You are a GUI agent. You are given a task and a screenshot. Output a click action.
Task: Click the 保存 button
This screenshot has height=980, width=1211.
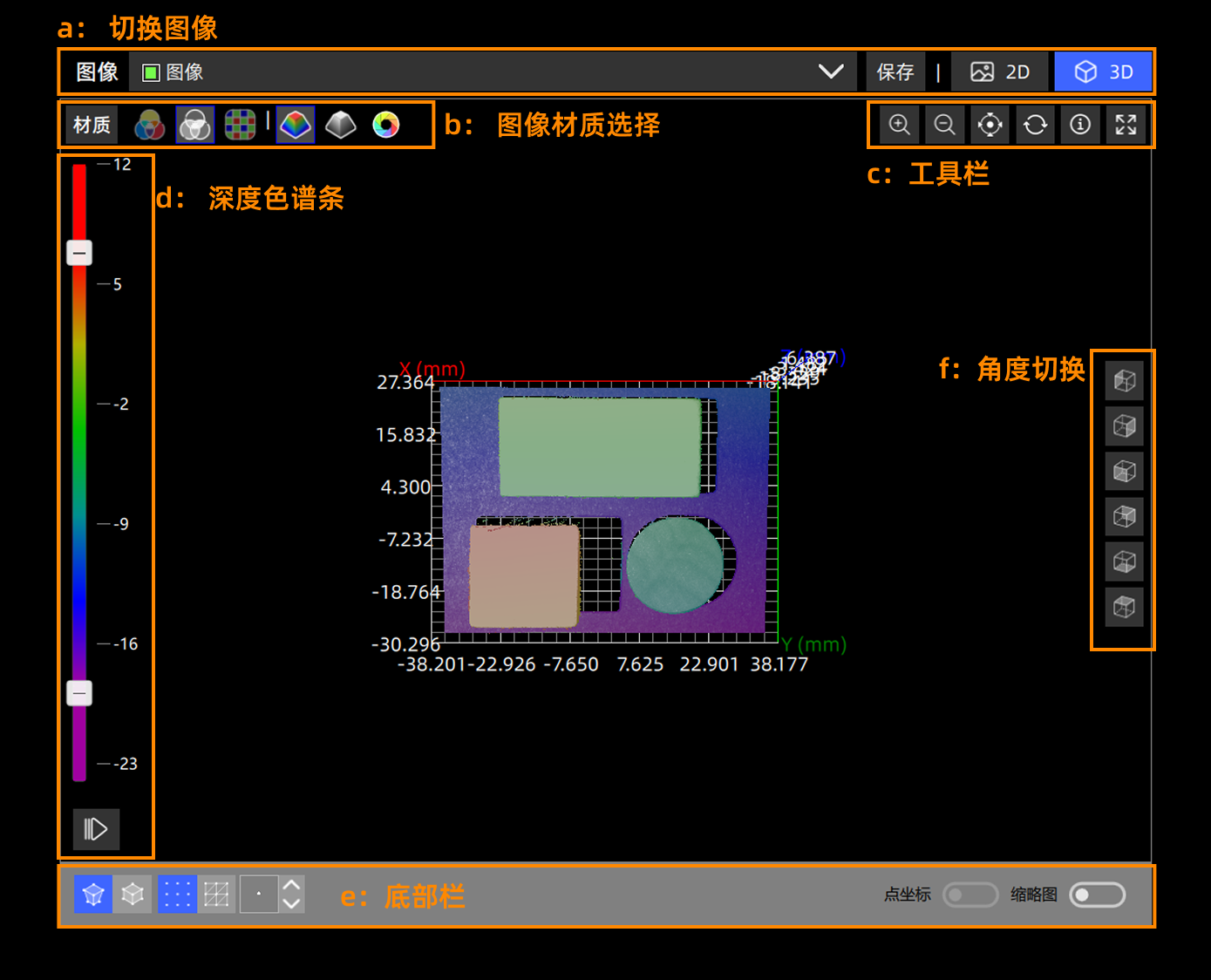895,71
